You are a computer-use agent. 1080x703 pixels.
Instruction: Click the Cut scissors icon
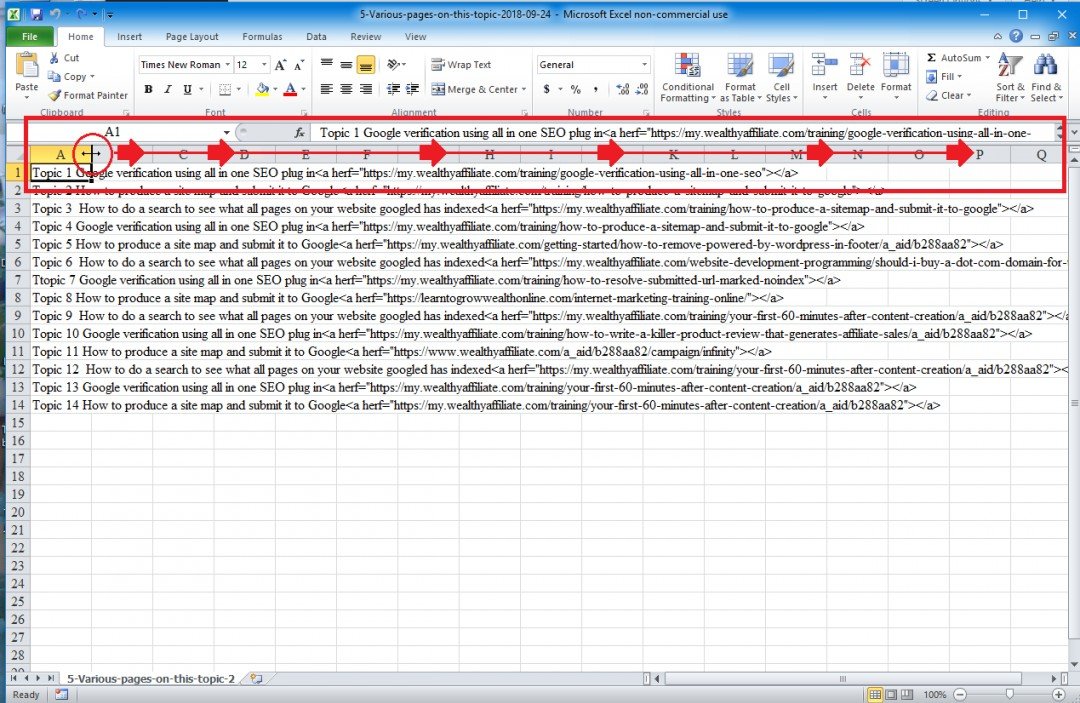click(x=54, y=58)
